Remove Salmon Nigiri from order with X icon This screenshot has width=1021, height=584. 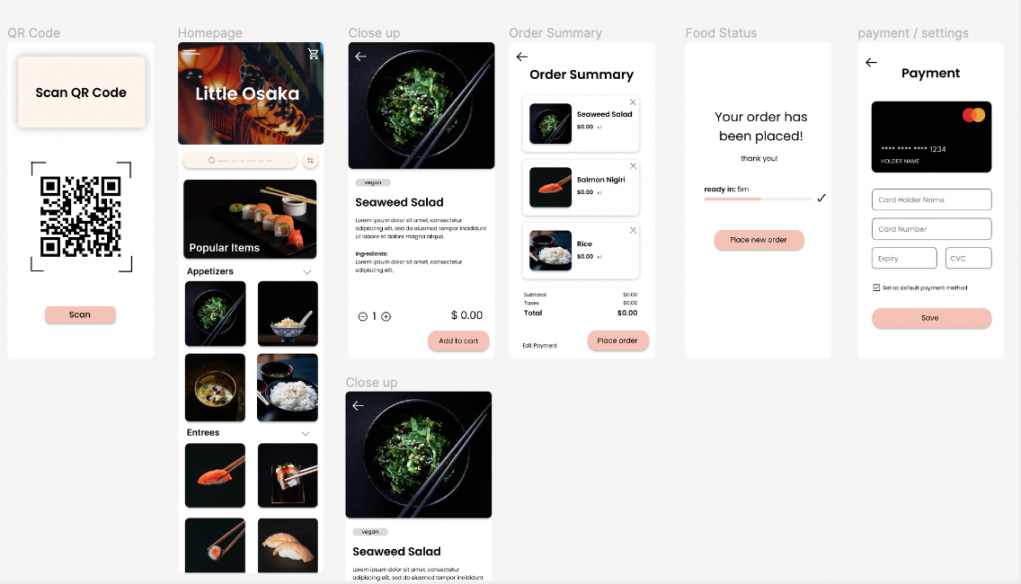(633, 166)
